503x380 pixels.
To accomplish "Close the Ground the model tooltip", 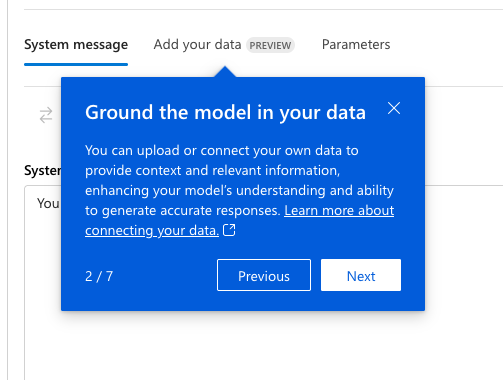I will tap(394, 108).
